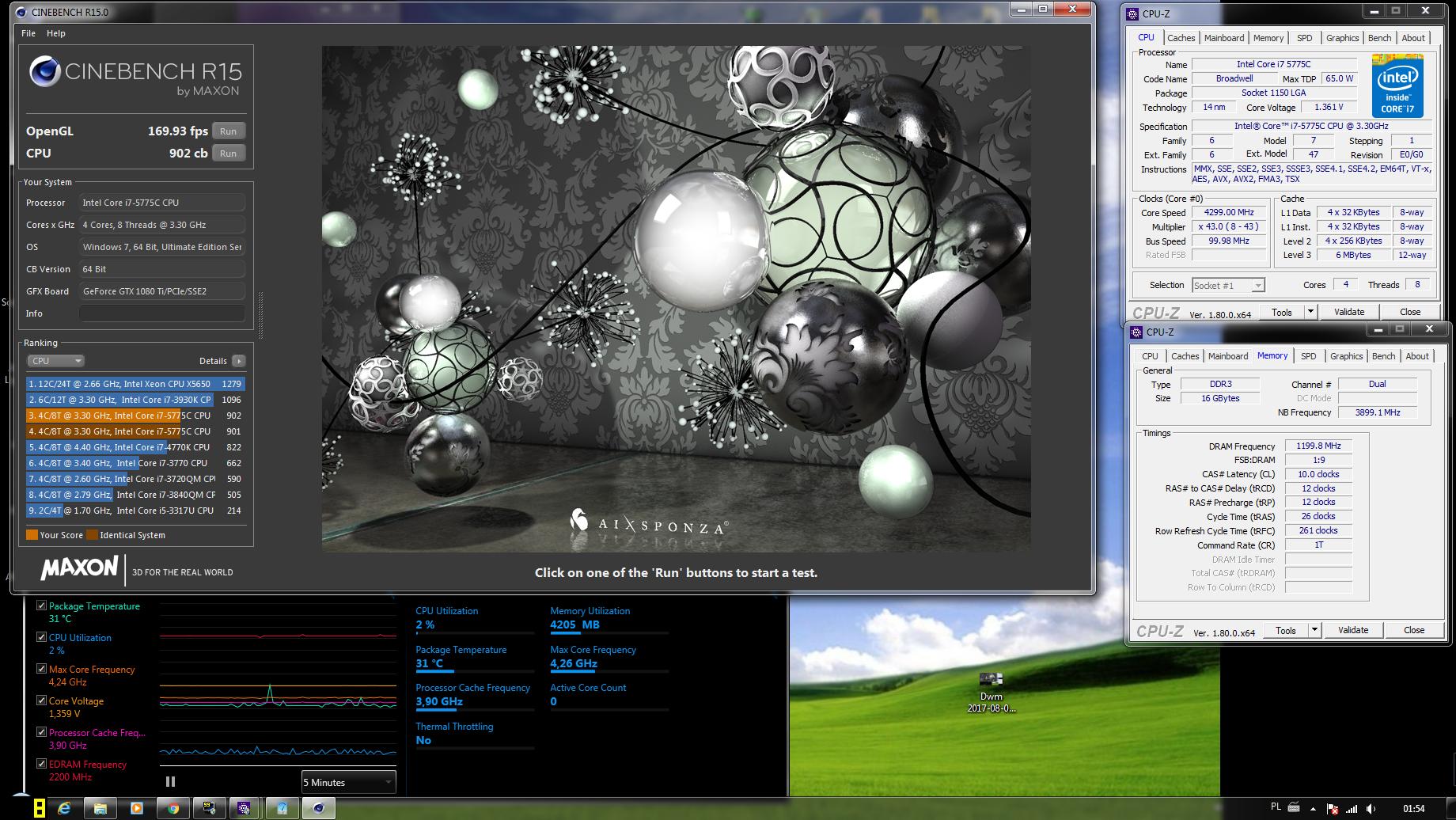Open the CPU ranking type dropdown
Screen dimensions: 1456x820
click(55, 361)
